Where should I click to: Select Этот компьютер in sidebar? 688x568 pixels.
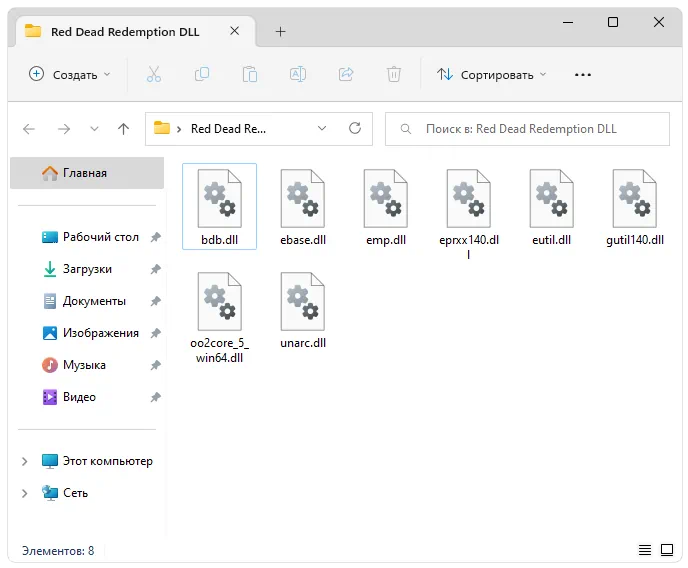click(x=97, y=461)
